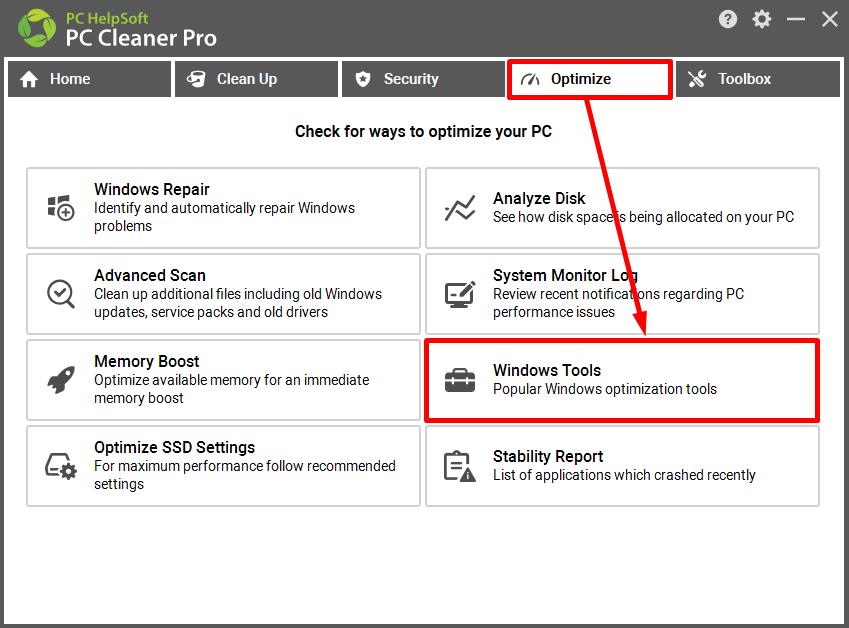
Task: Click 'Optimize available memory' description text
Action: coord(232,389)
